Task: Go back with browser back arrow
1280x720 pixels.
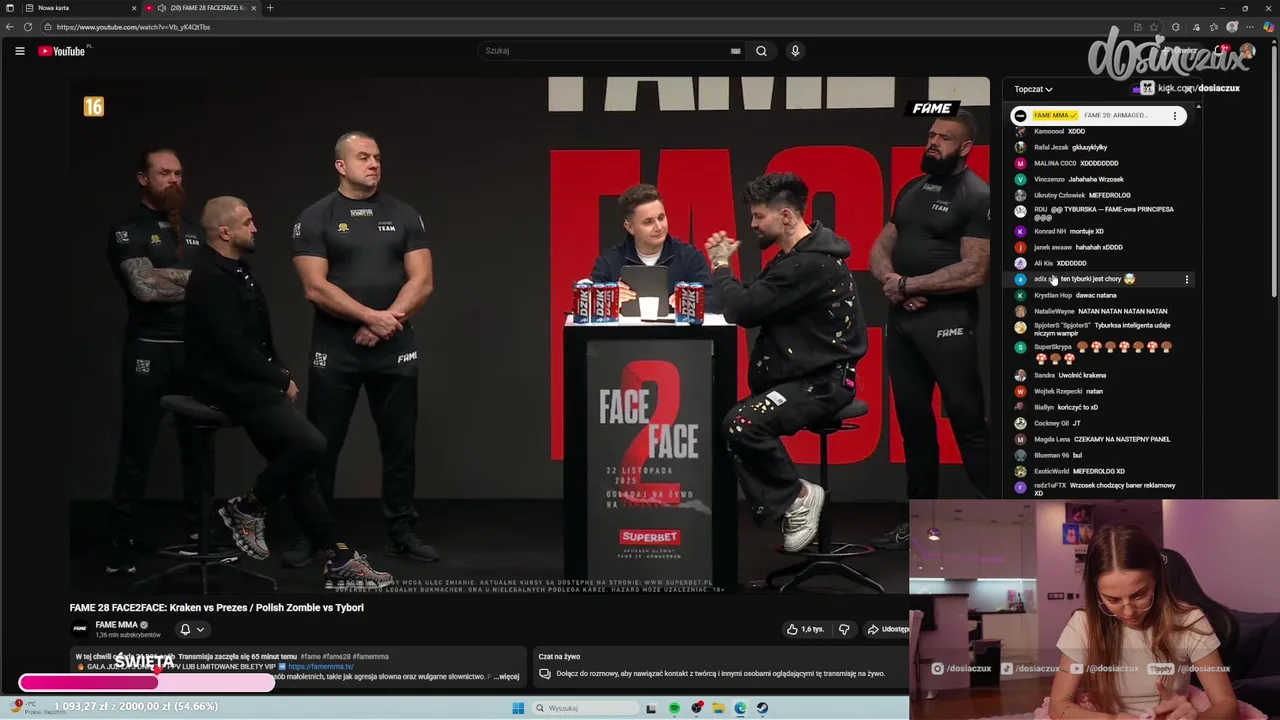Action: coord(10,27)
